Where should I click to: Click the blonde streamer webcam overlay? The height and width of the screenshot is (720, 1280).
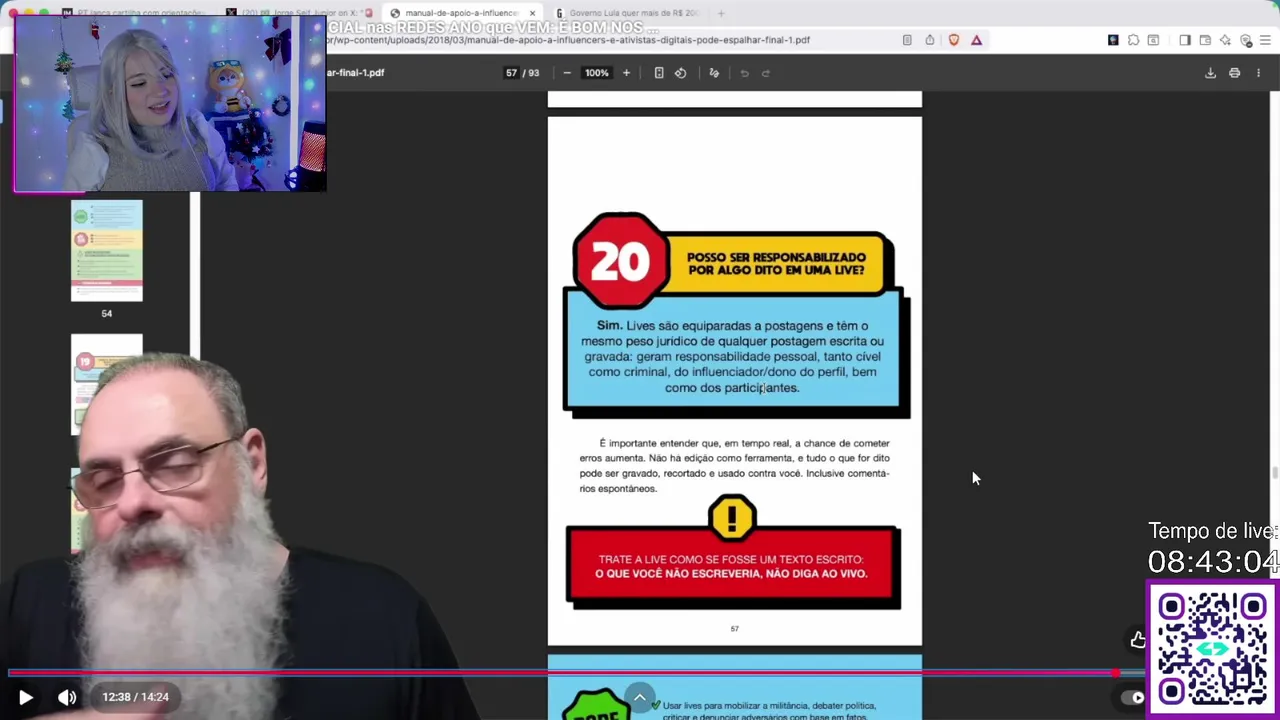pos(170,103)
